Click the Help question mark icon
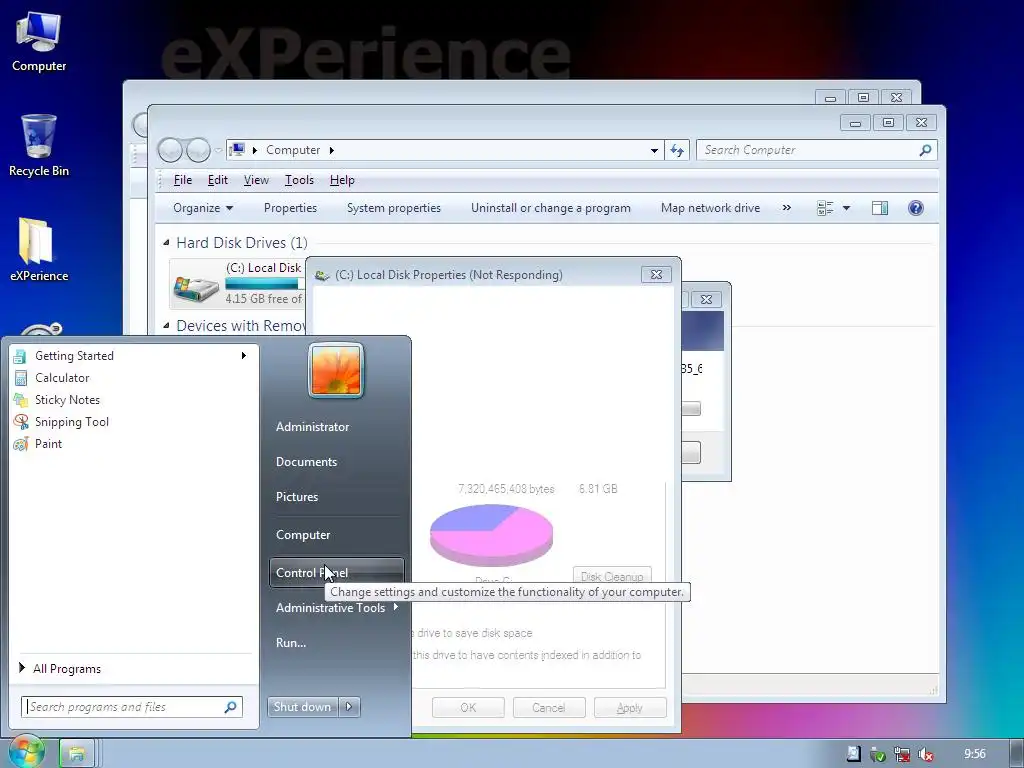This screenshot has height=768, width=1024. point(916,208)
